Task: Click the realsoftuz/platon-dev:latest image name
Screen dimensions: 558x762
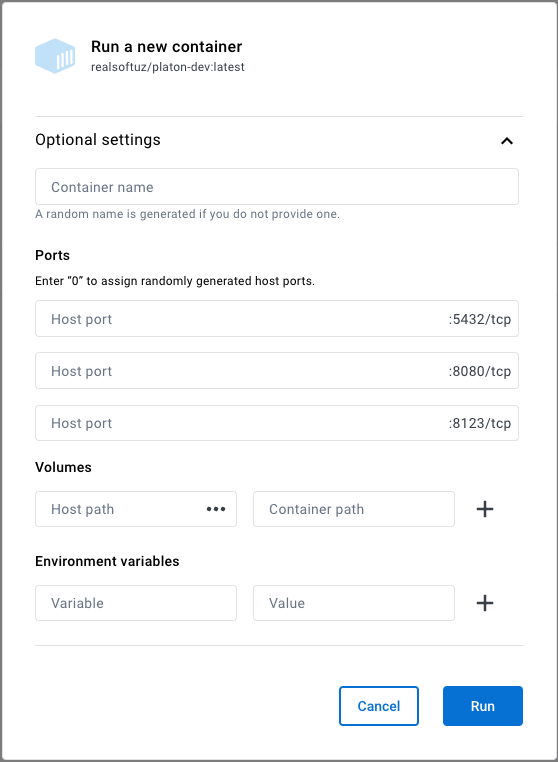Action: 168,67
